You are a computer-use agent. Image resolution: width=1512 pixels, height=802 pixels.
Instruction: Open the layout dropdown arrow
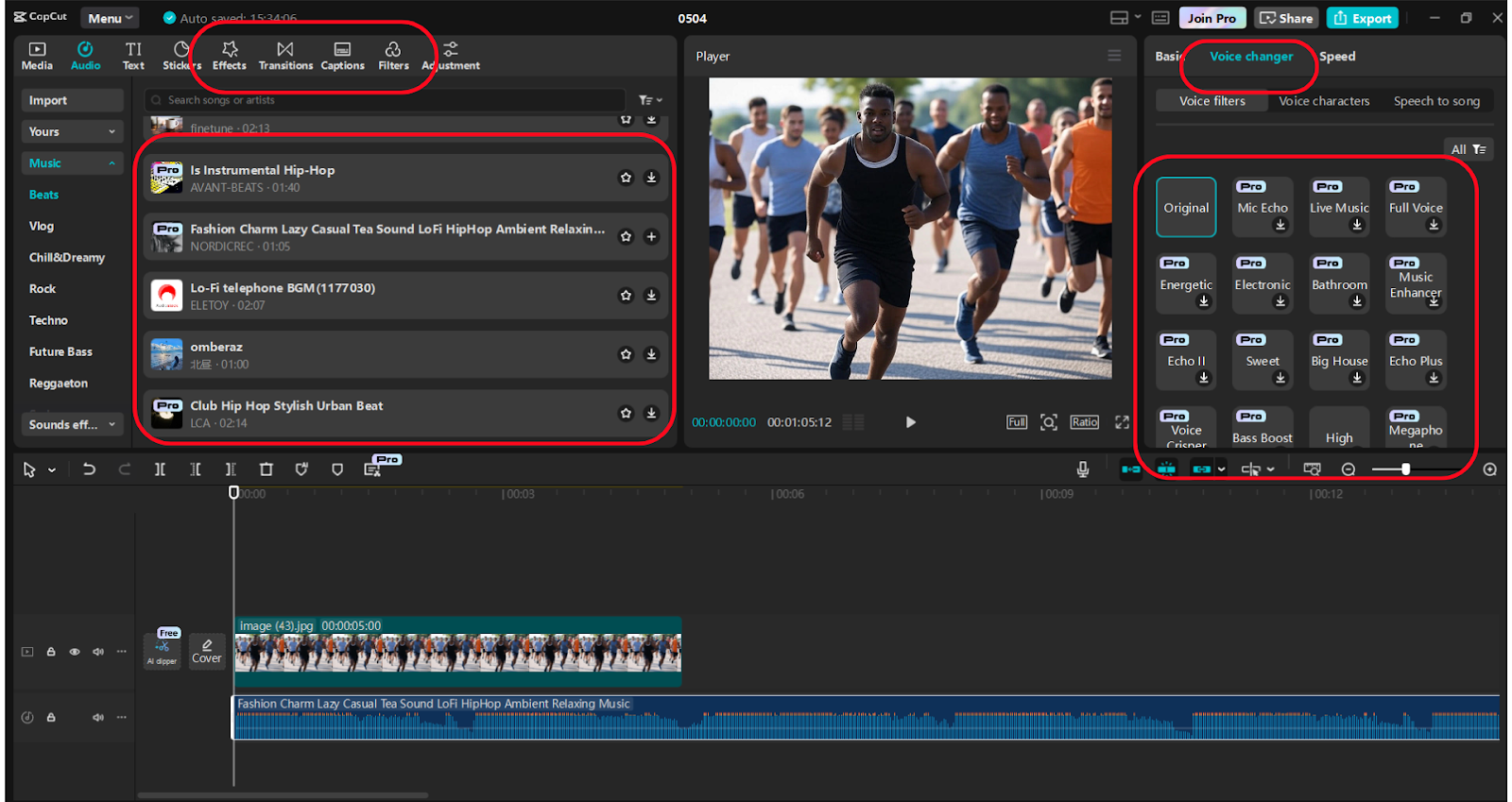click(1138, 18)
